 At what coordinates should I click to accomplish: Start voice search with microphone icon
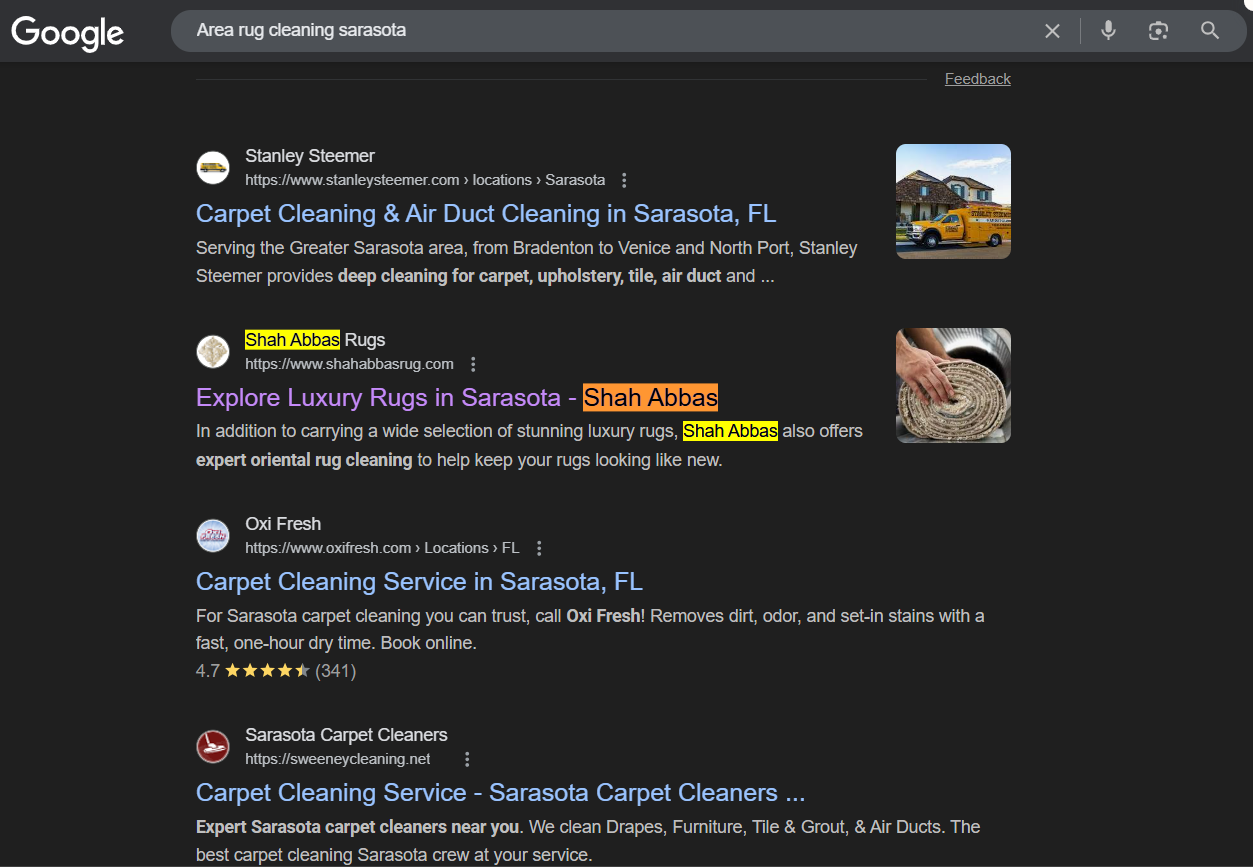coord(1108,31)
